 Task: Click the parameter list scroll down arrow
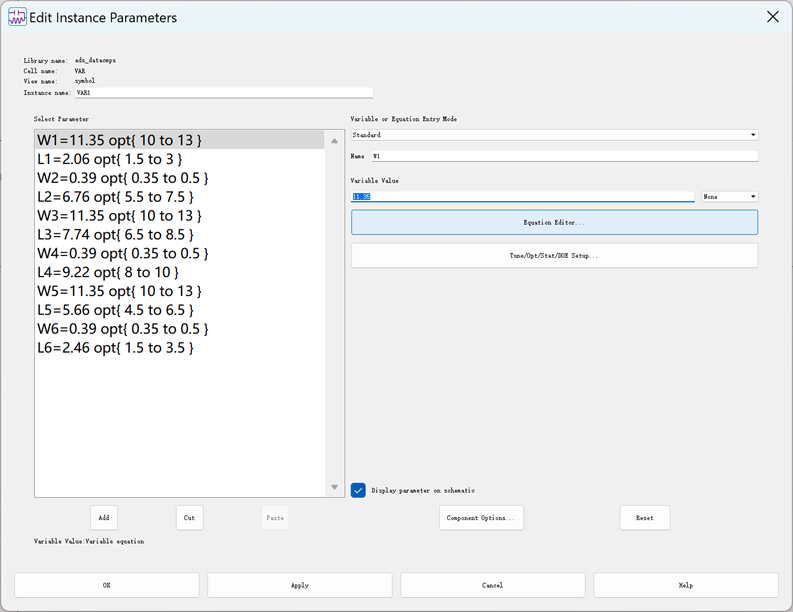(334, 487)
